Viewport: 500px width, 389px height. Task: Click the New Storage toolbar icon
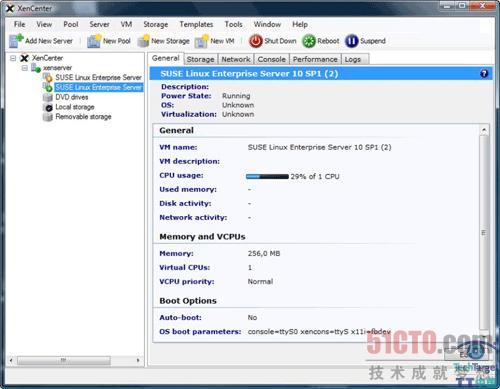click(144, 41)
